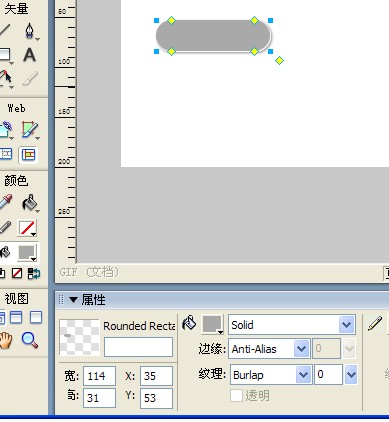Set no stroke or fill button
The image size is (389, 422).
tap(17, 274)
